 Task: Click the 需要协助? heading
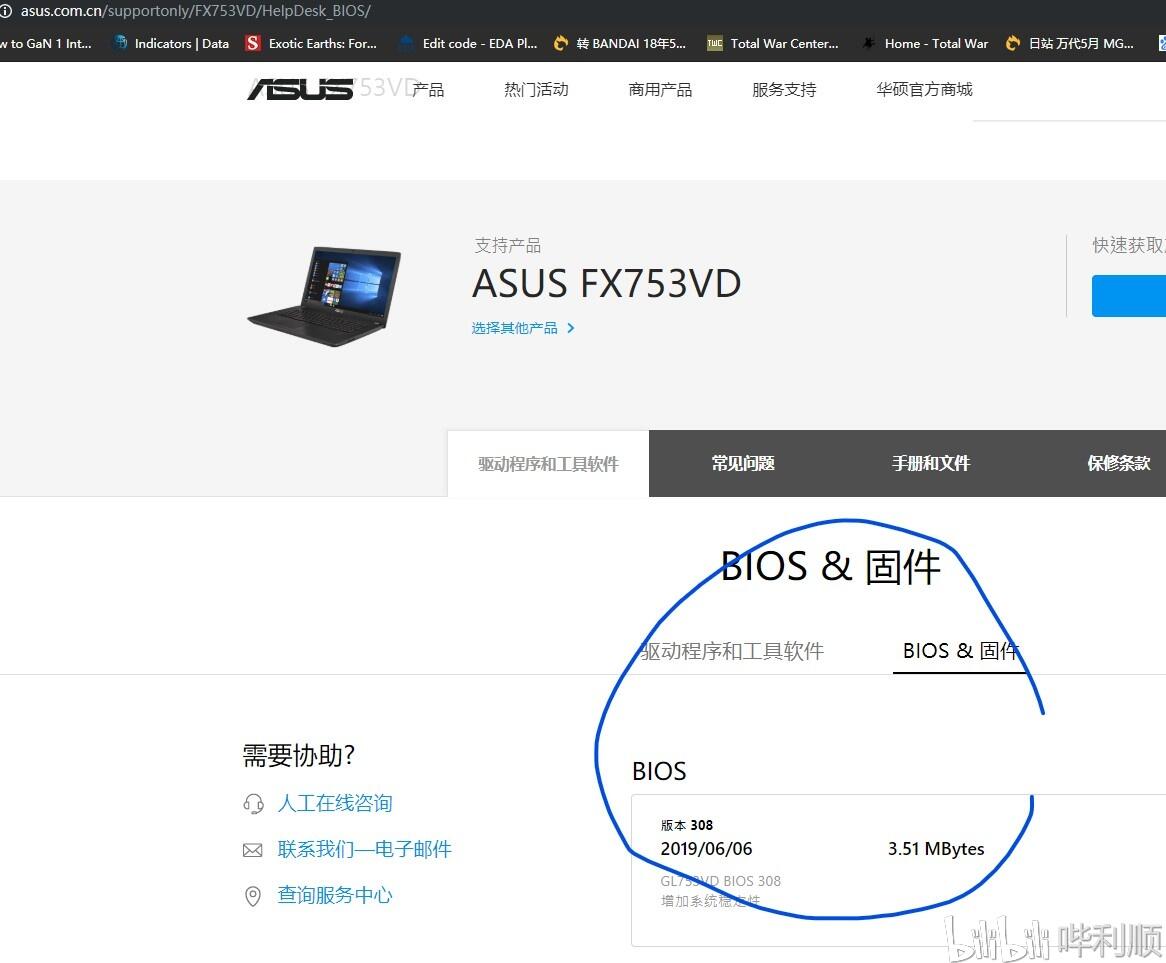click(298, 756)
